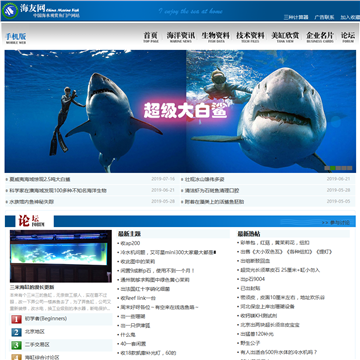360x360 pixels.
Task: Click the blue number 2 icon
Action: click(16, 332)
